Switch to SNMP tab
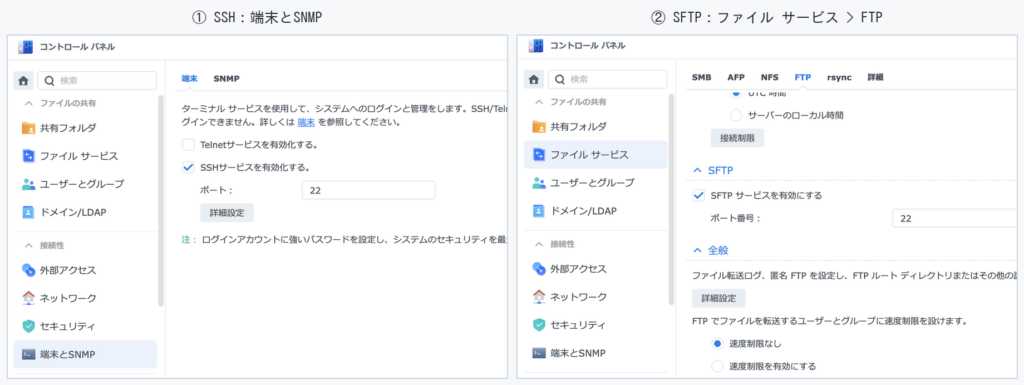Screen dimensions: 1024x385 tap(227, 78)
